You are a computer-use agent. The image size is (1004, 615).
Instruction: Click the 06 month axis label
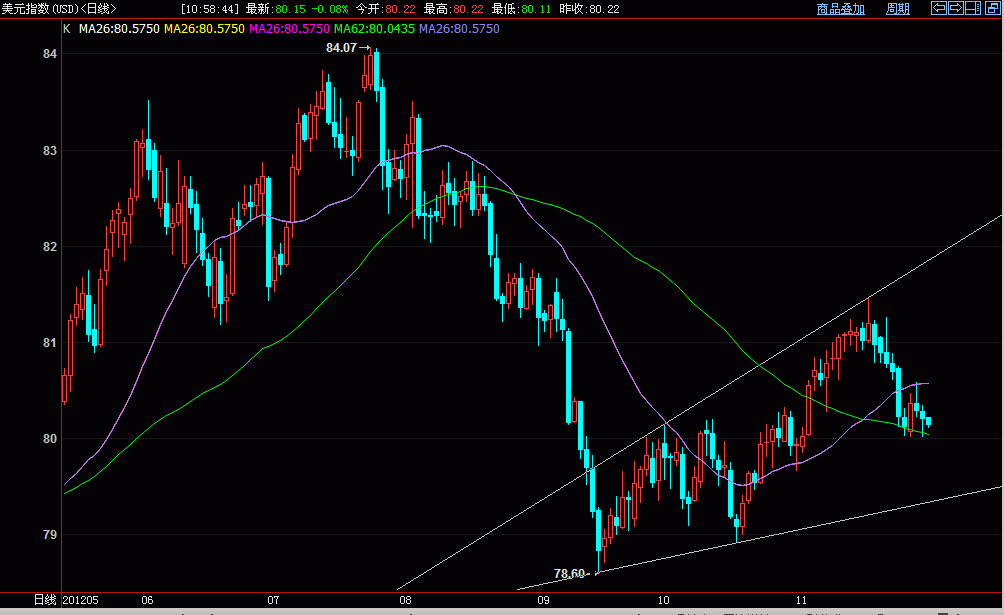pos(147,600)
